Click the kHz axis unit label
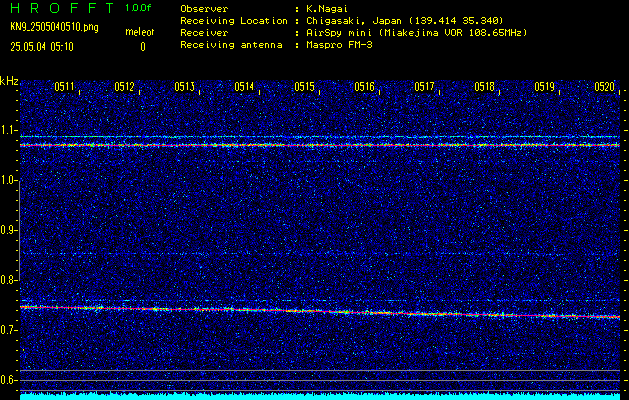Viewport: 629px width, 400px height. click(x=9, y=81)
